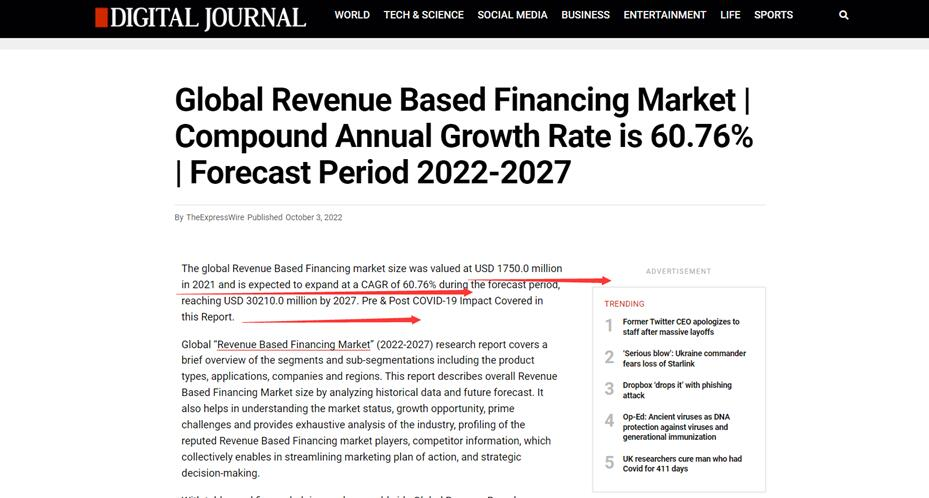Click the Trending section heading
This screenshot has width=929, height=498.
tap(624, 304)
